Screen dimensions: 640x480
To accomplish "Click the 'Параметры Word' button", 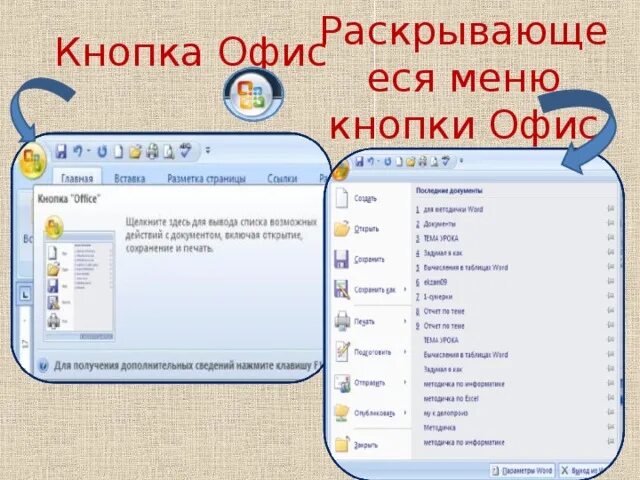I will [522, 471].
